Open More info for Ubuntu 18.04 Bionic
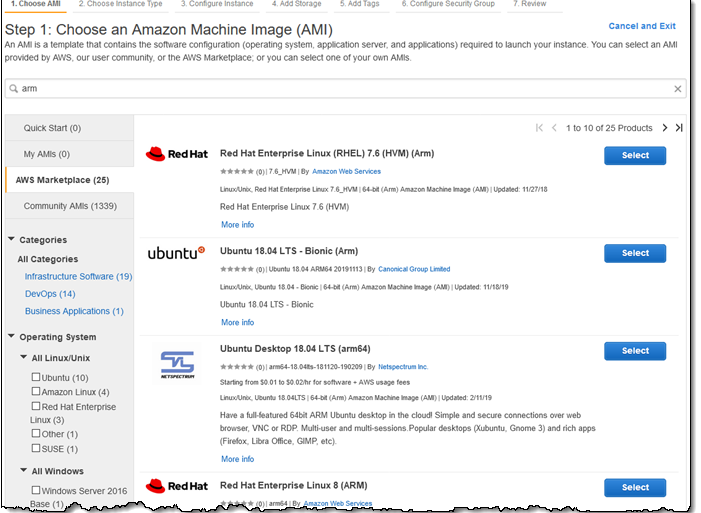Image resolution: width=701 pixels, height=513 pixels. click(237, 322)
